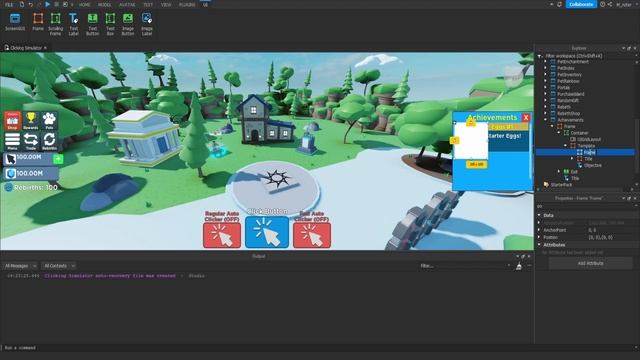640x360 pixels.
Task: Open the Pets paw icon
Action: pyautogui.click(x=49, y=121)
